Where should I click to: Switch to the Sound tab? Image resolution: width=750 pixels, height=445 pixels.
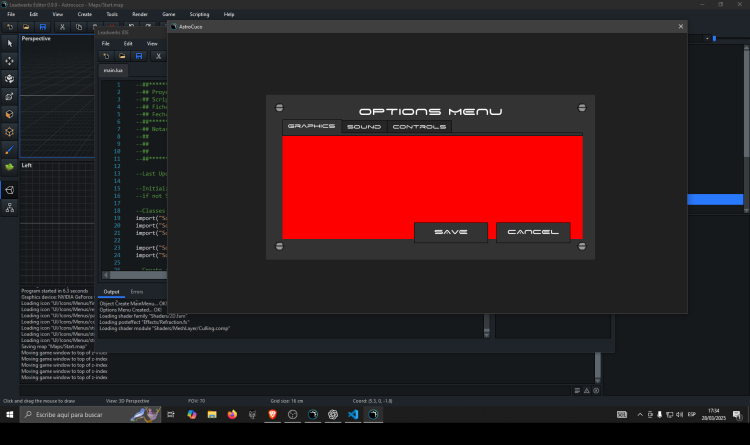pos(364,127)
